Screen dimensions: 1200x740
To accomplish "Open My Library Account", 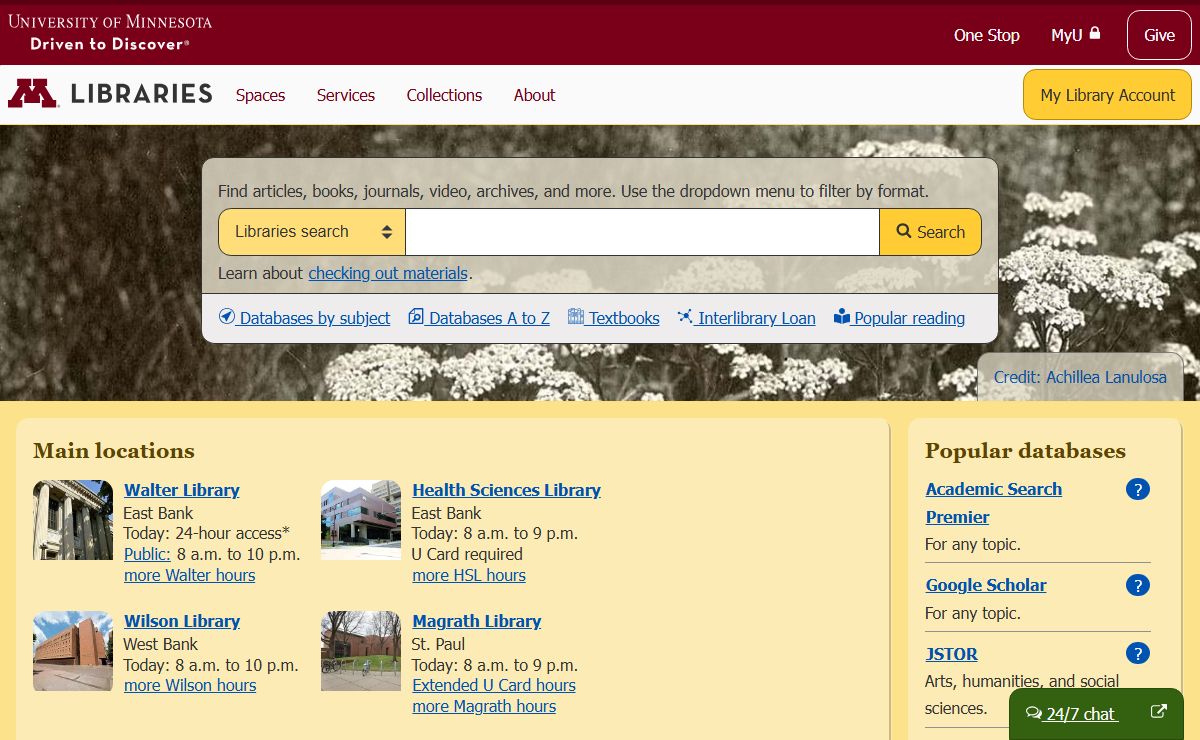I will [x=1108, y=95].
